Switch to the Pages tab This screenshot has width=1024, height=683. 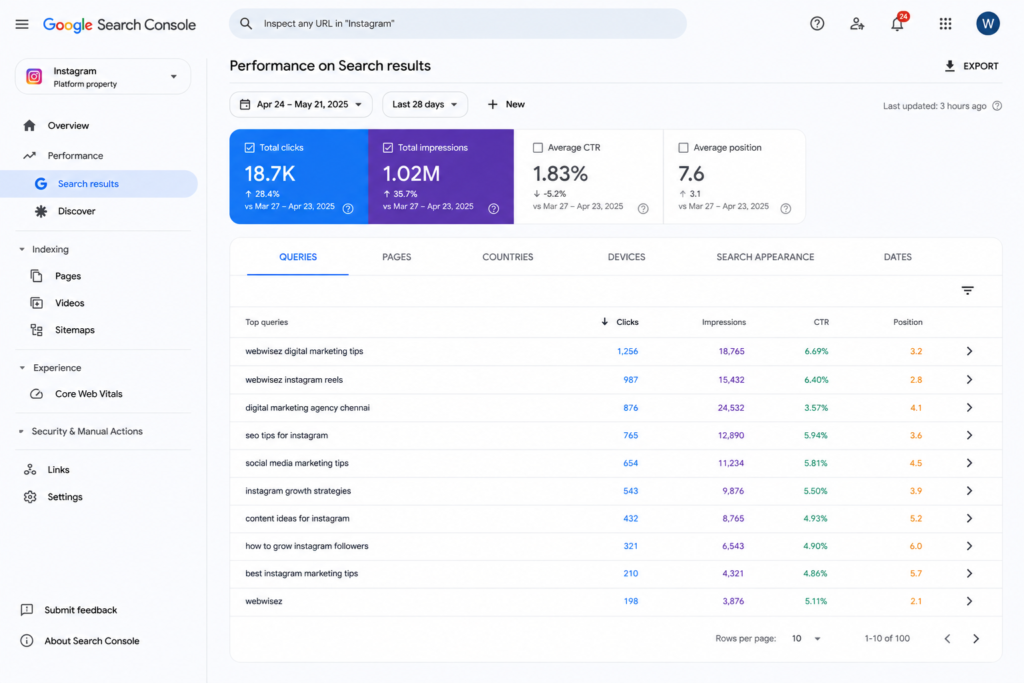click(x=396, y=257)
